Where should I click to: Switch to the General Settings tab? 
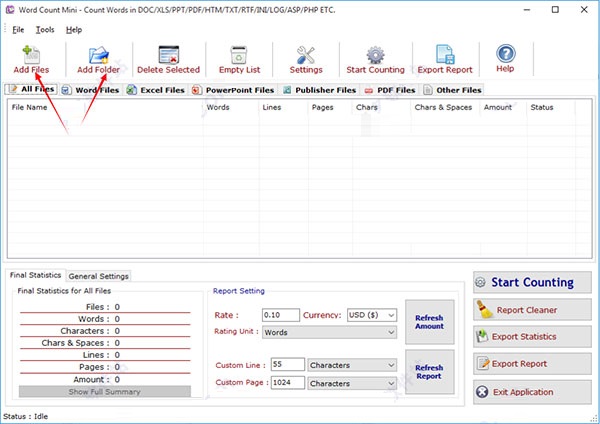pyautogui.click(x=98, y=276)
